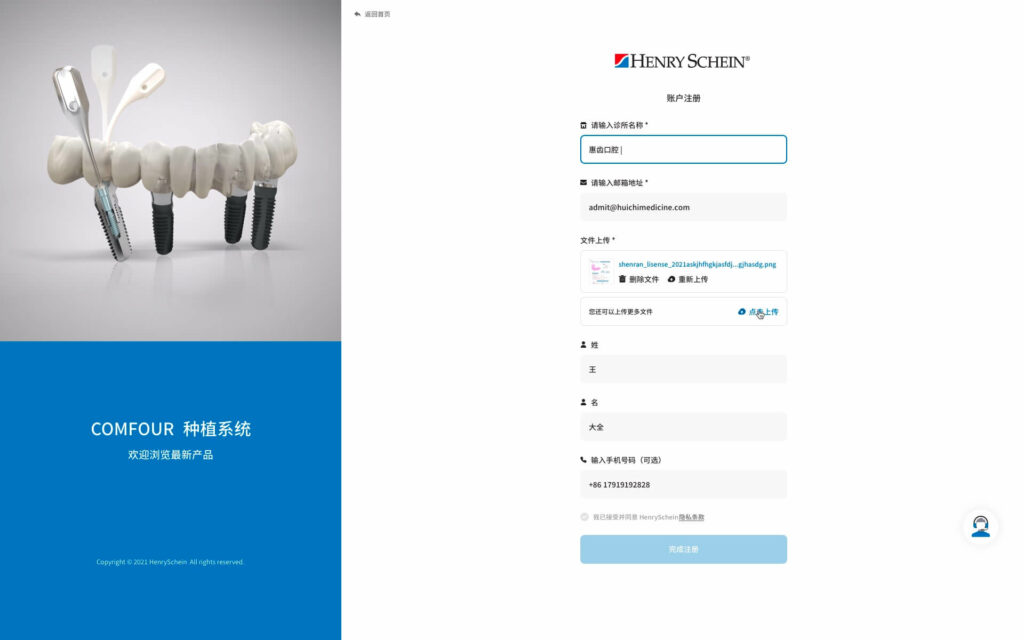This screenshot has height=640, width=1024.
Task: Click the 完成注册 submit button
Action: click(x=683, y=549)
